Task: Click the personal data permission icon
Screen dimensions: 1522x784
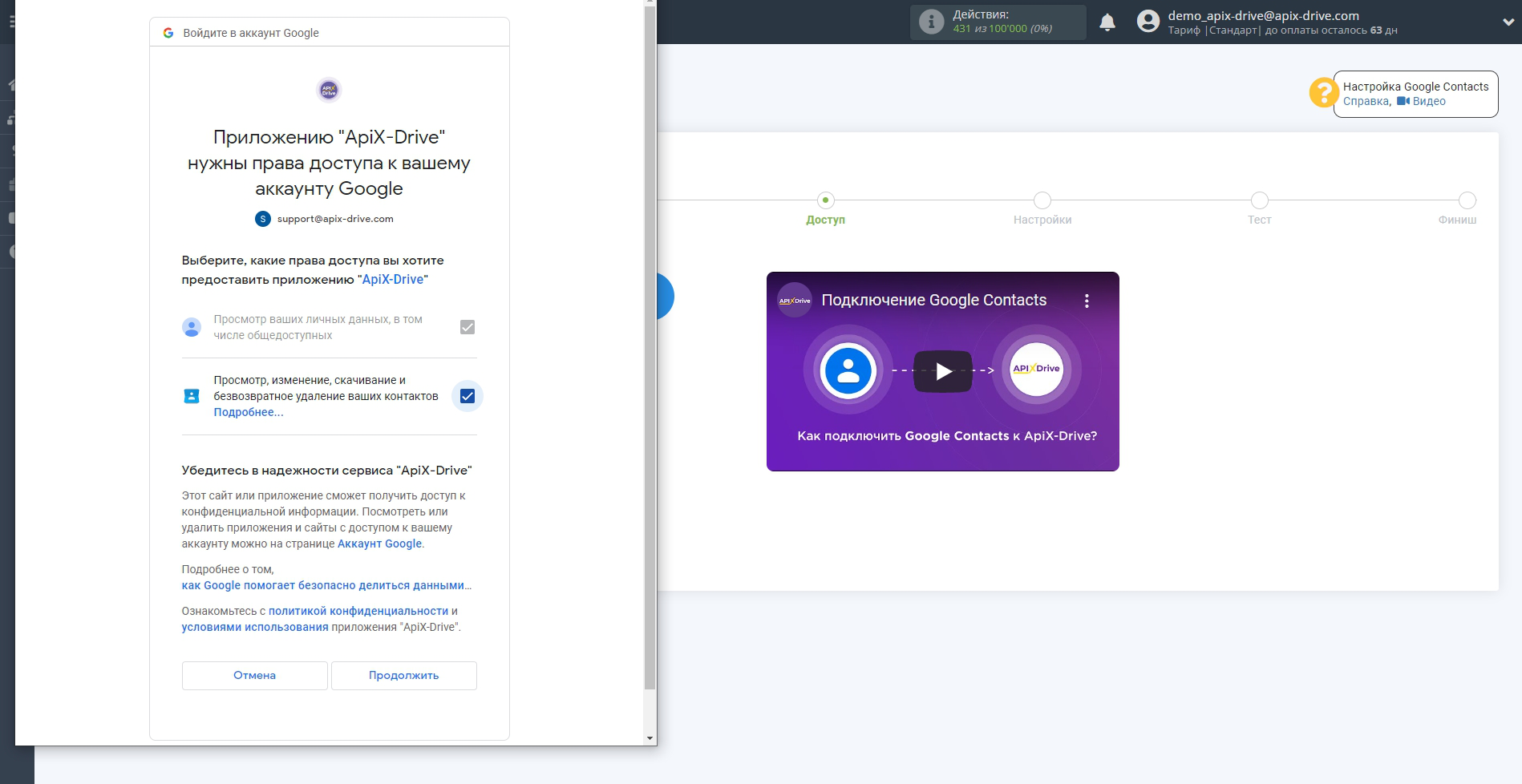Action: [192, 327]
